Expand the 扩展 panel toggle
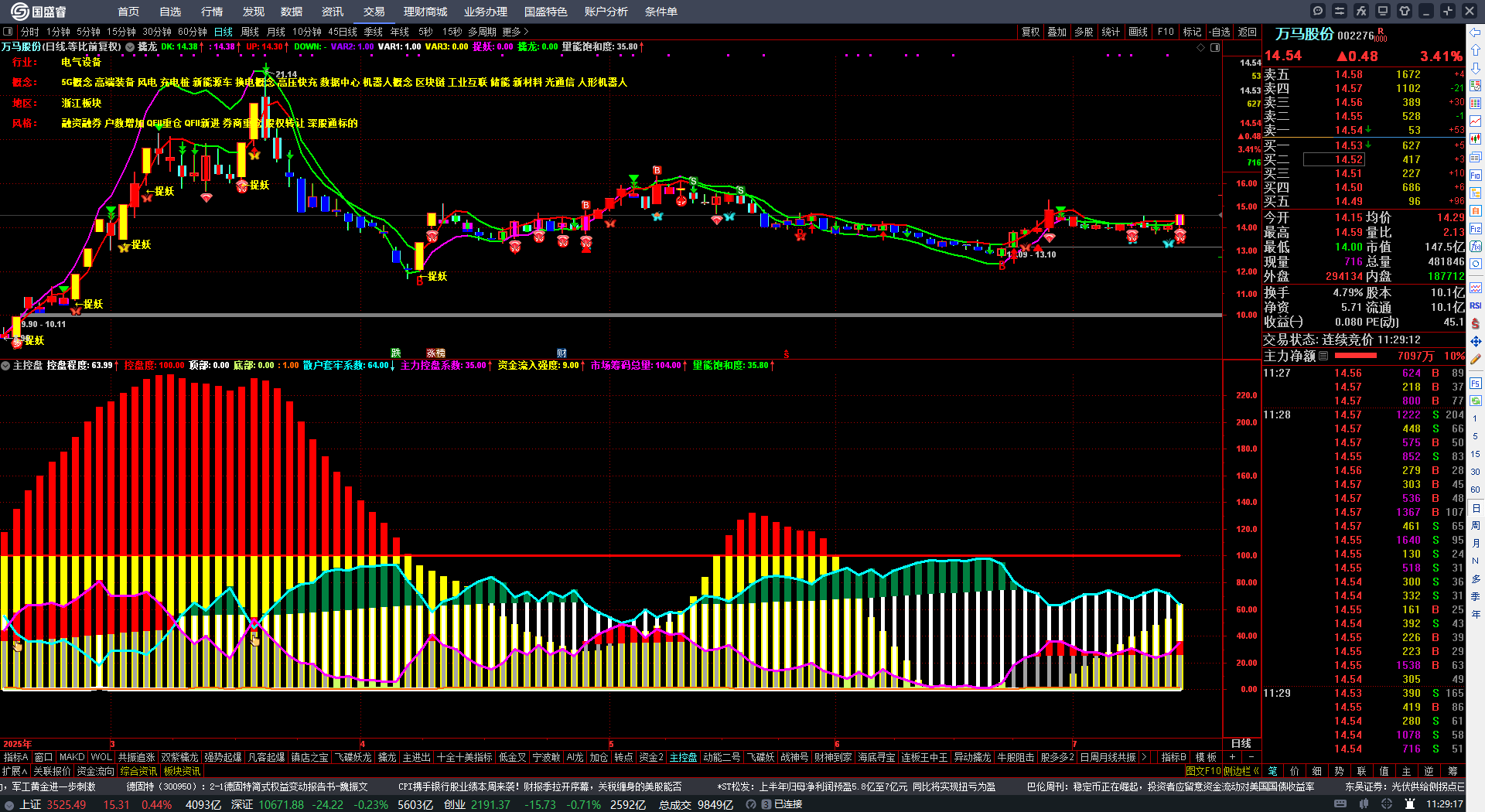 [x=15, y=771]
